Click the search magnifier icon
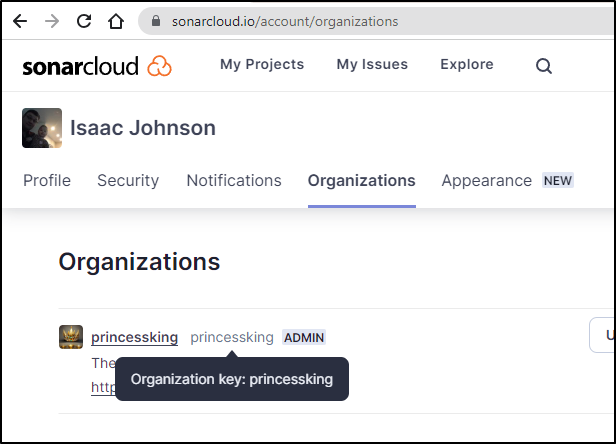The height and width of the screenshot is (444, 616). point(544,66)
